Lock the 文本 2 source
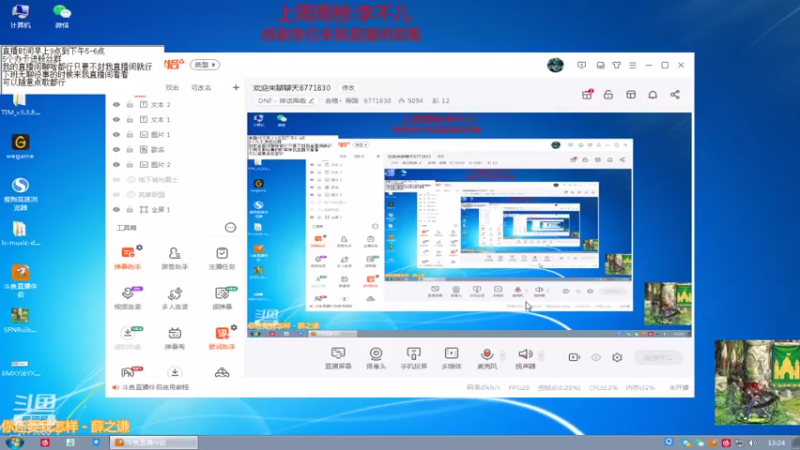This screenshot has height=450, width=800. [130, 104]
